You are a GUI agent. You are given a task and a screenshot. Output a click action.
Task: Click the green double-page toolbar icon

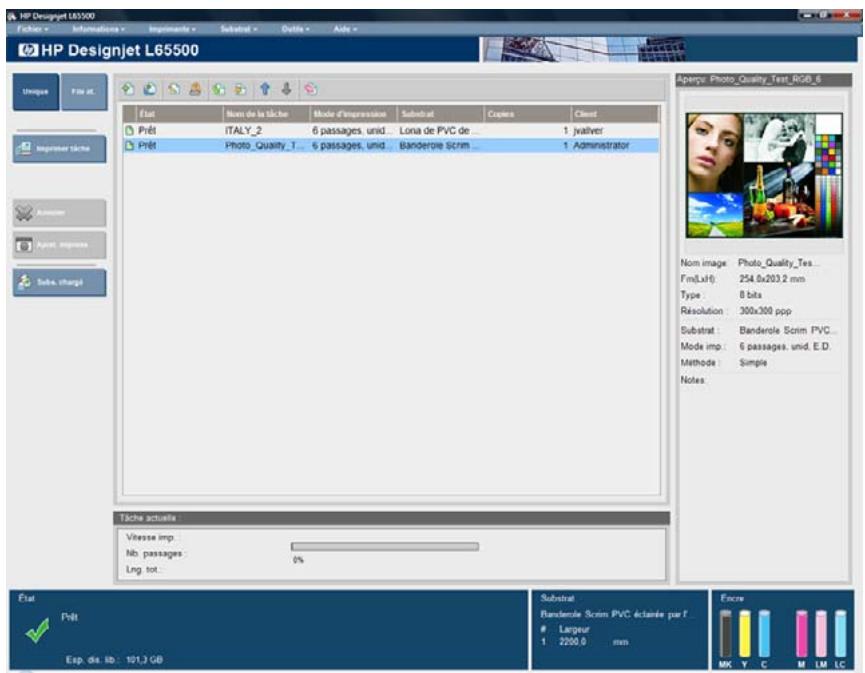(x=219, y=89)
